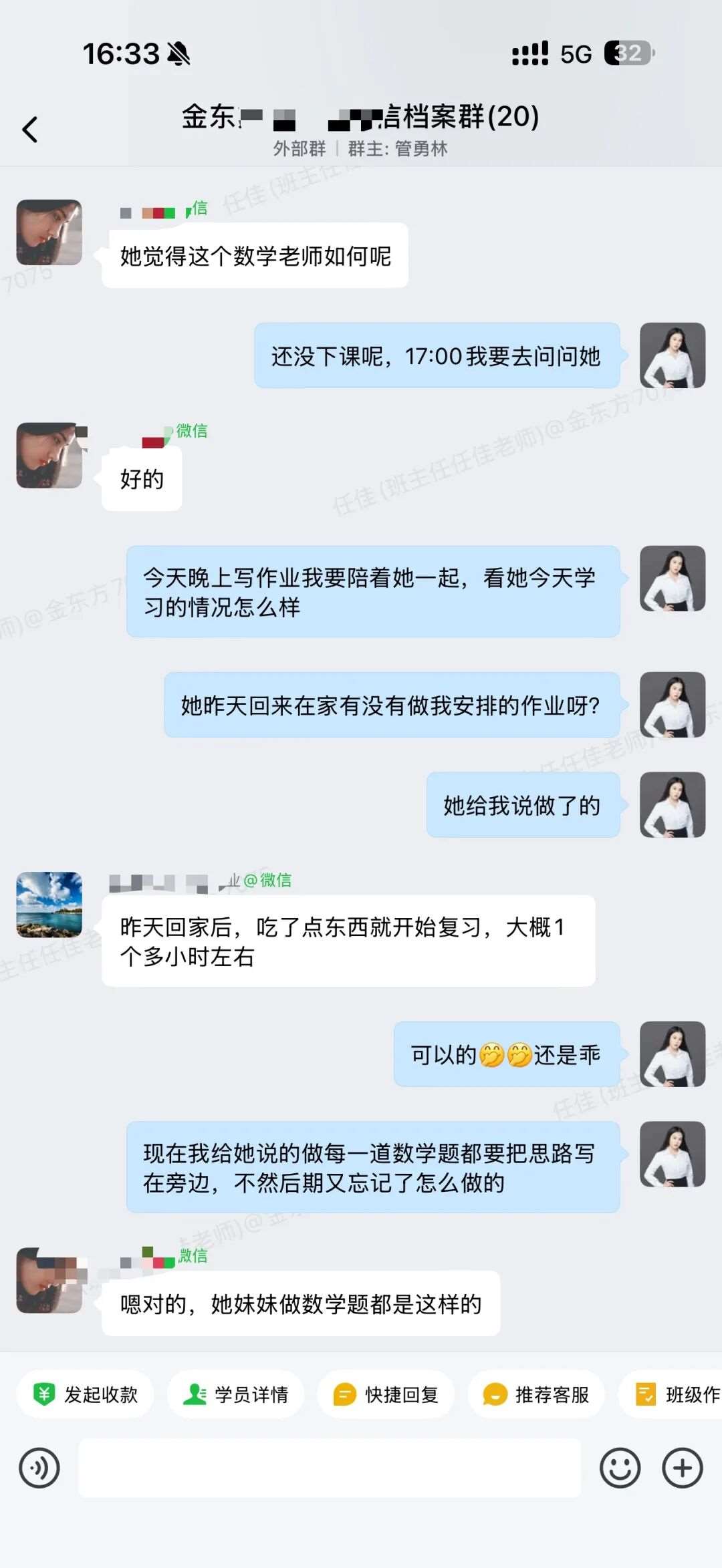This screenshot has height=1568, width=722.
Task: Select message starting with 昨天回家后
Action: pyautogui.click(x=348, y=941)
